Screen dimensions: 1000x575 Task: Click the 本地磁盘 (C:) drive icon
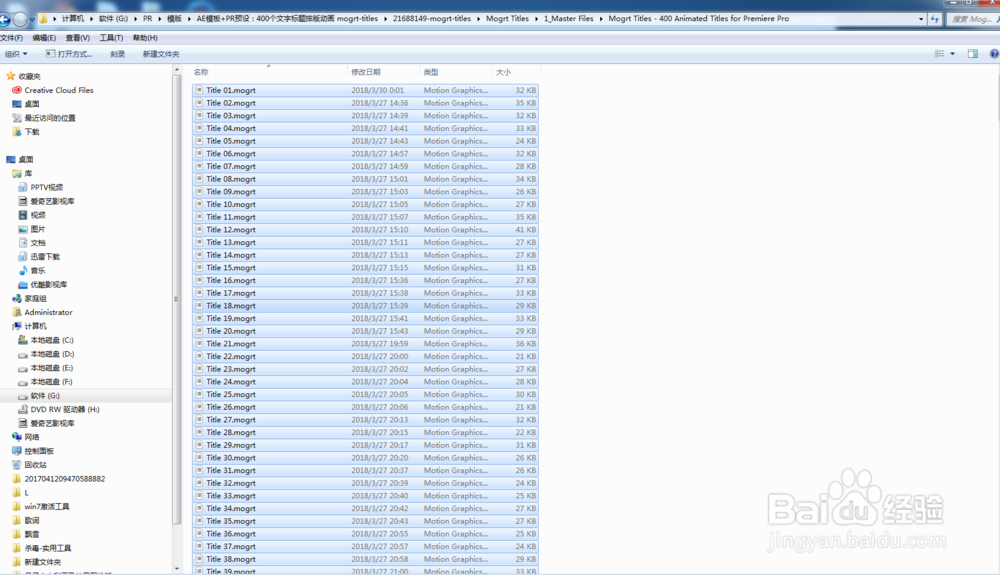coord(23,340)
